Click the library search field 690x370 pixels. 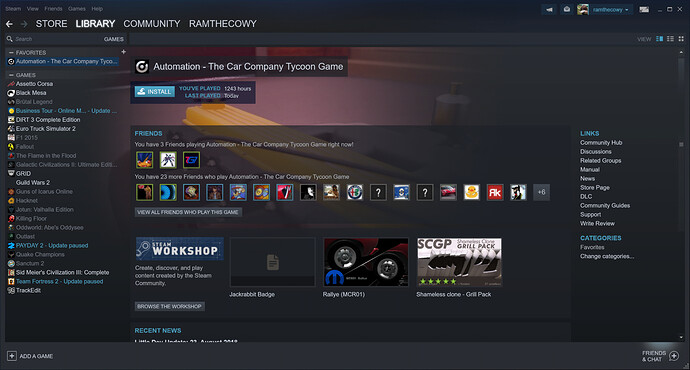click(57, 39)
